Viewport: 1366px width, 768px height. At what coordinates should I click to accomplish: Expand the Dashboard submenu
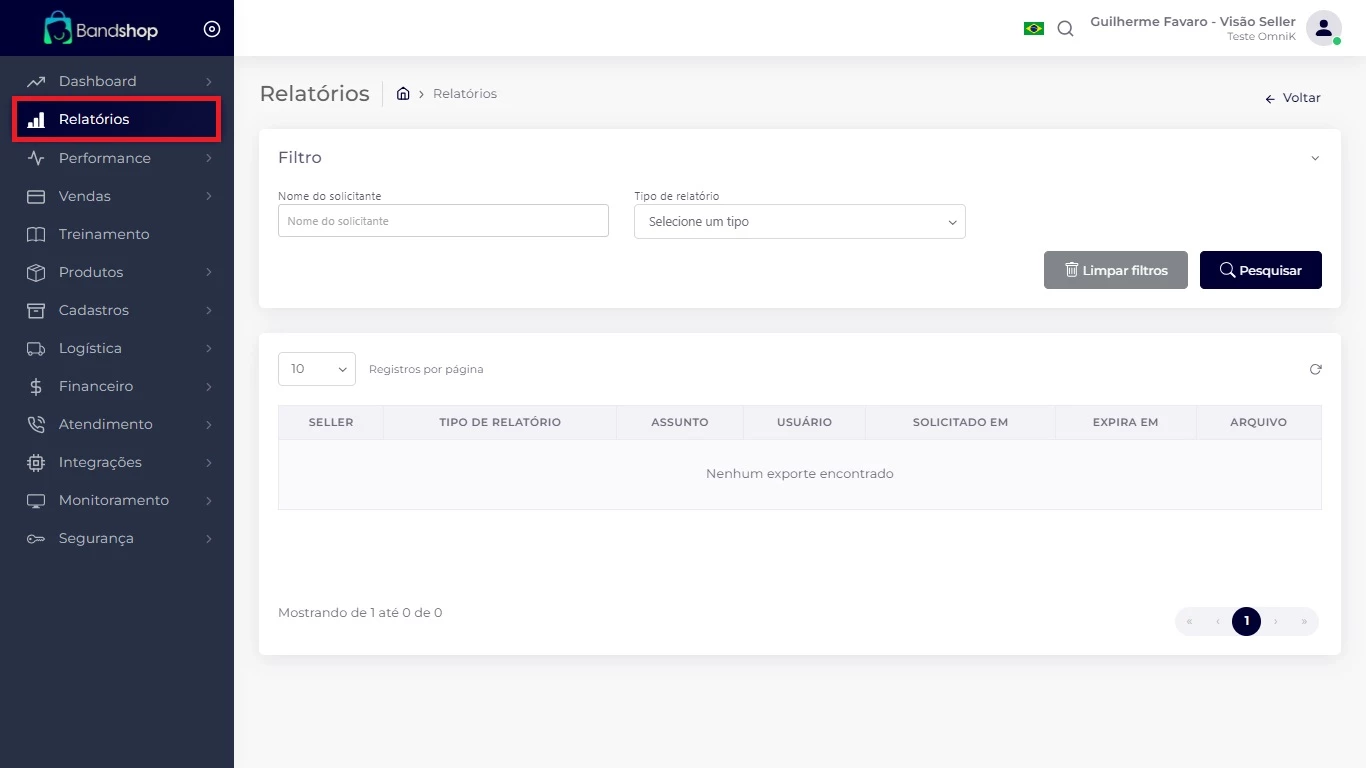97,81
